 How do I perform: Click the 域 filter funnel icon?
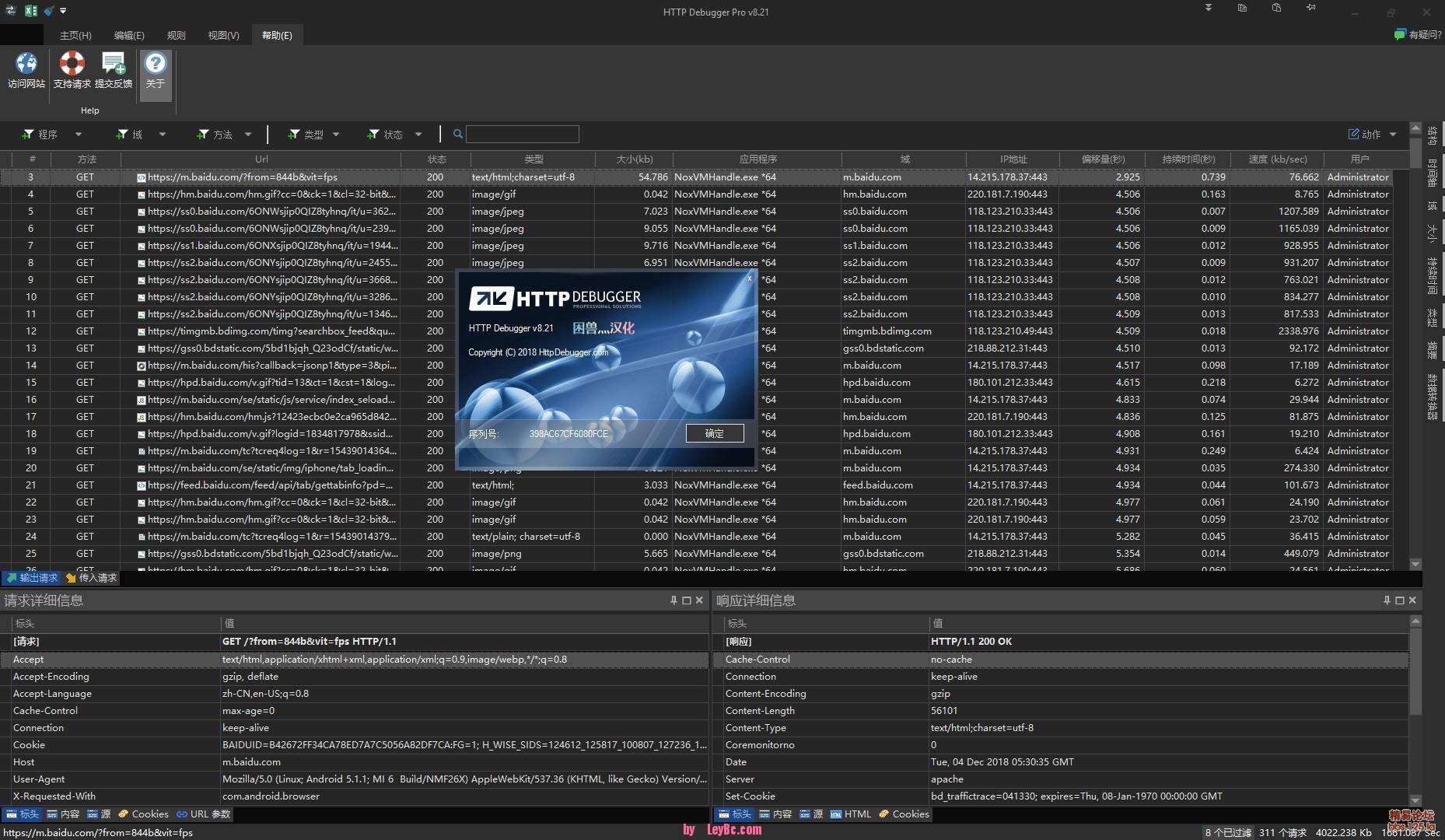click(x=122, y=135)
